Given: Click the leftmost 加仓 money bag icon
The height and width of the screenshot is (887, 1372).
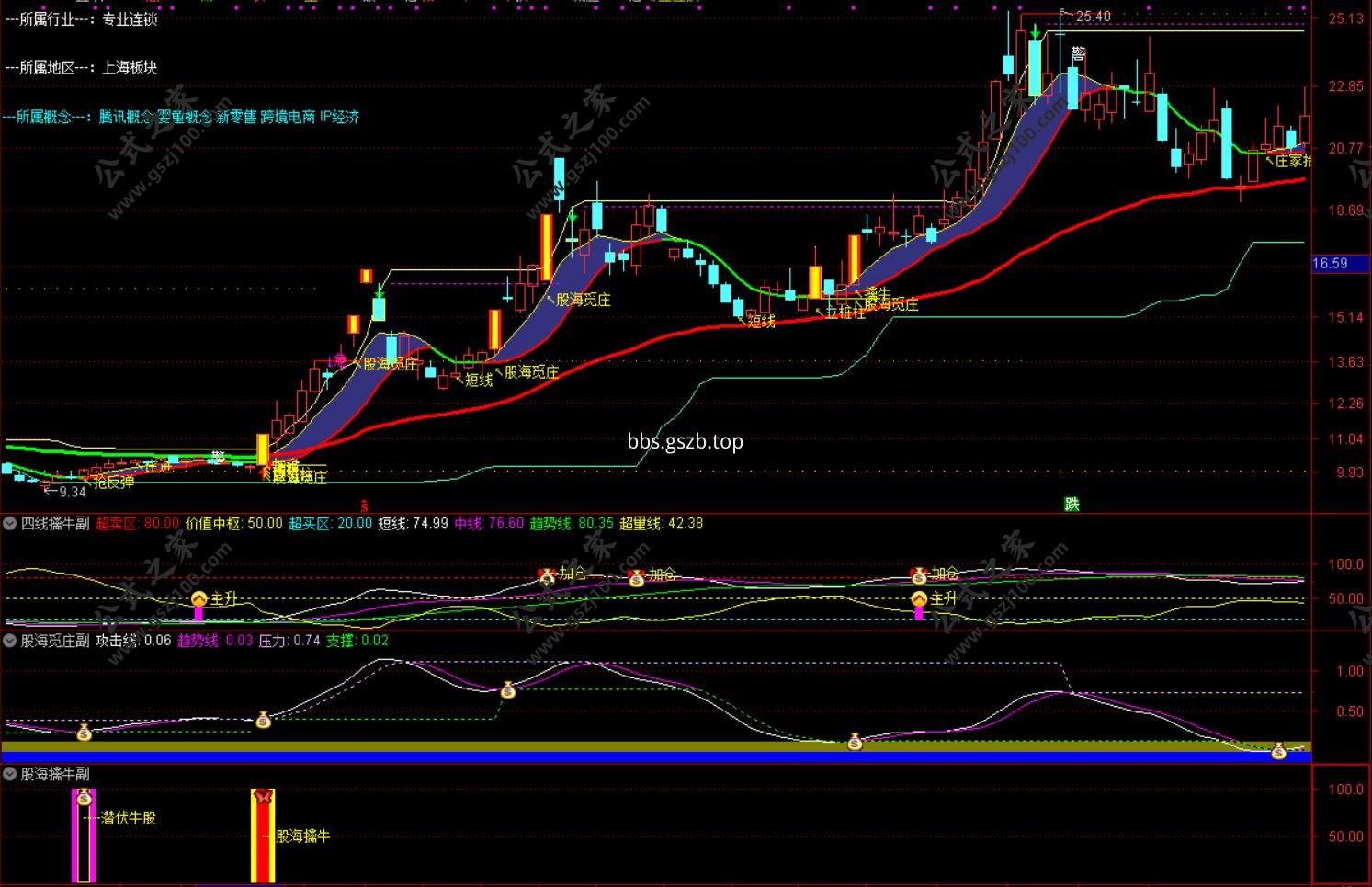Looking at the screenshot, I should pos(548,576).
